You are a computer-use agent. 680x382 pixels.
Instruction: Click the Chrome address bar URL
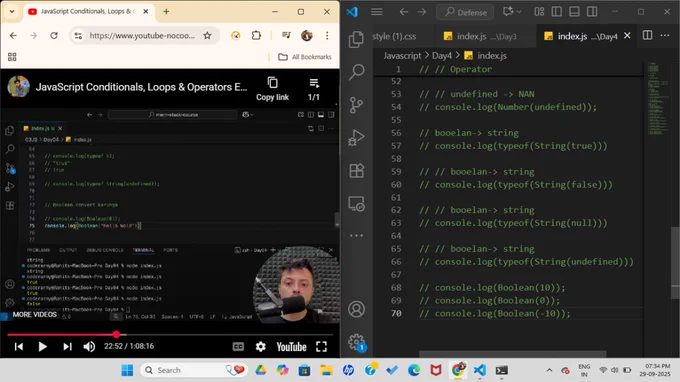pos(142,36)
